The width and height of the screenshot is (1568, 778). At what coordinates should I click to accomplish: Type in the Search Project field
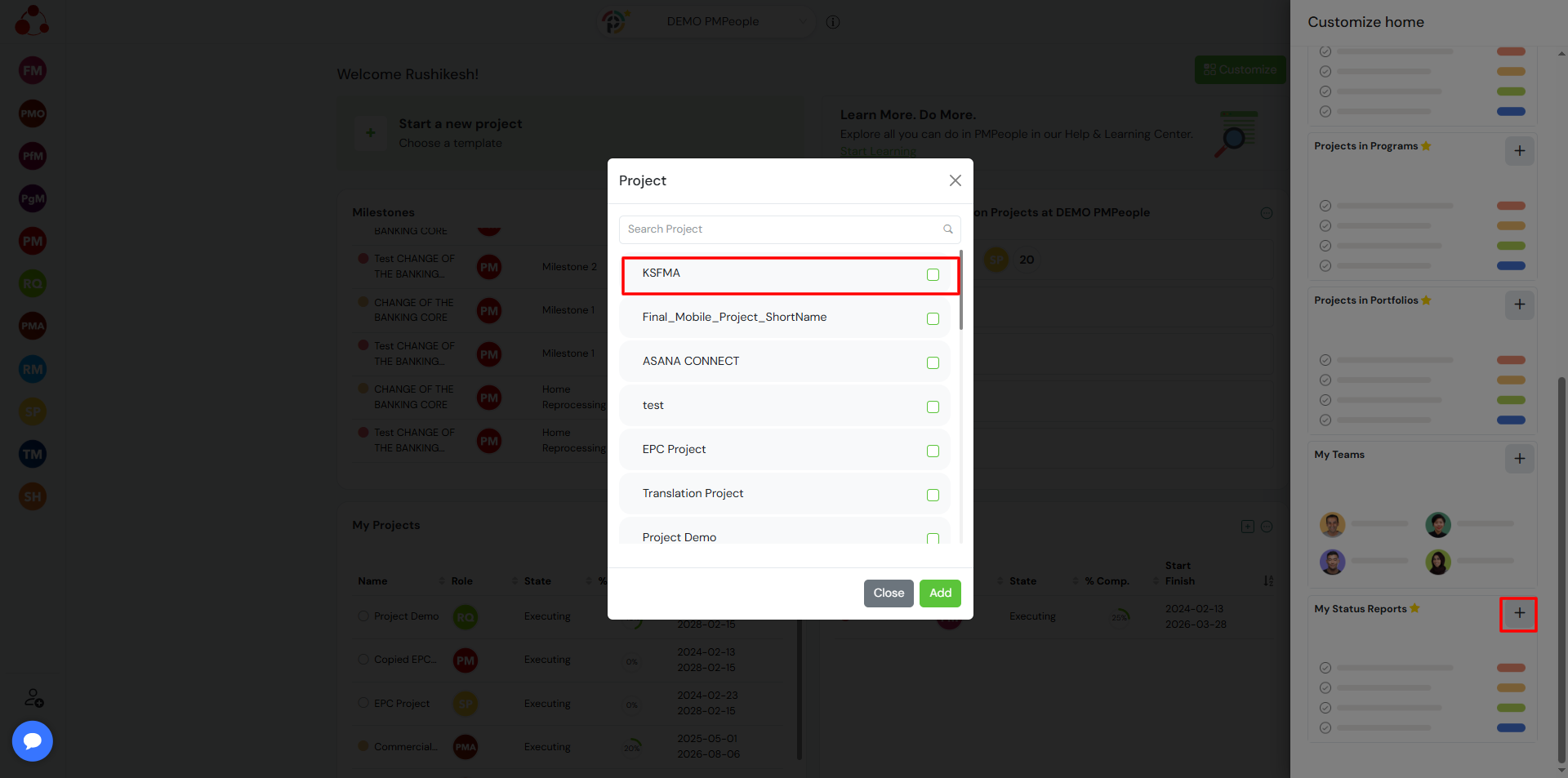780,229
